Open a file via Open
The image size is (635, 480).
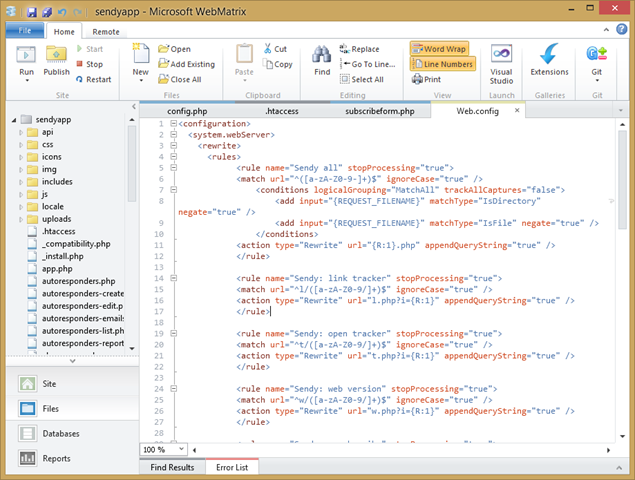(x=174, y=49)
